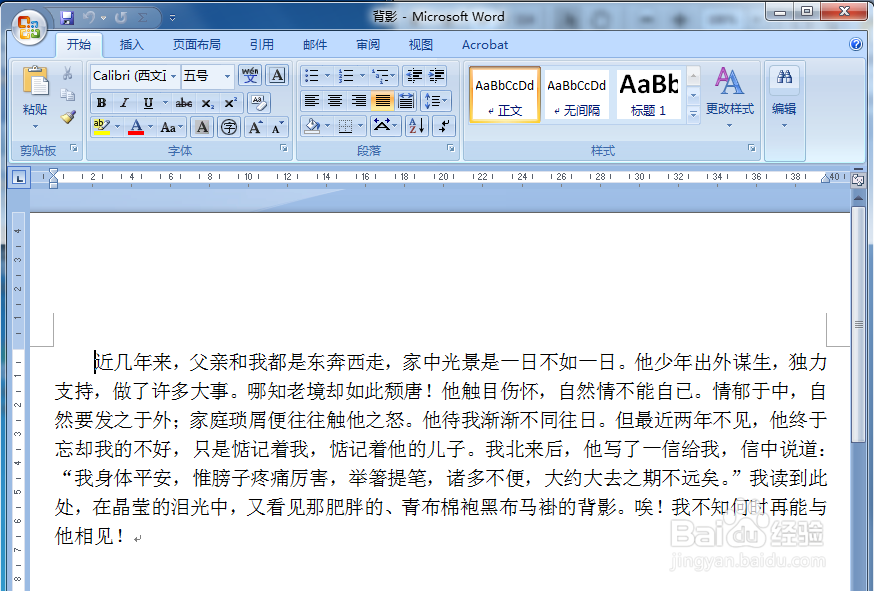874x591 pixels.
Task: Toggle paragraph mark visibility
Action: click(x=443, y=126)
